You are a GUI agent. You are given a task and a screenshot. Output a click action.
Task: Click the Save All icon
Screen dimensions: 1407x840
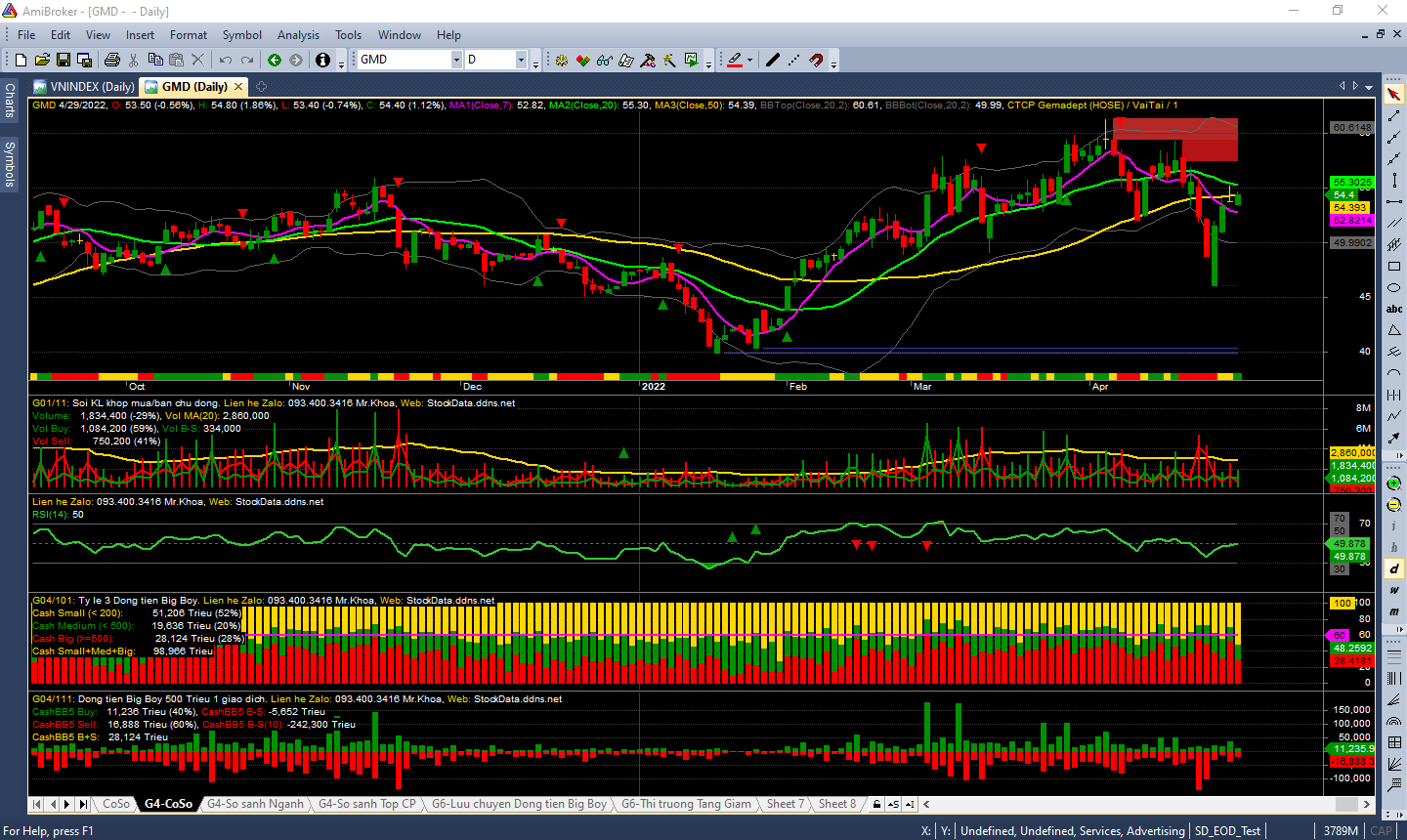pos(84,60)
